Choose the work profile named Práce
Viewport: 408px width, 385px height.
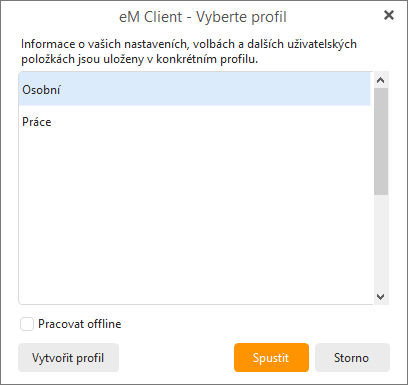pyautogui.click(x=195, y=122)
